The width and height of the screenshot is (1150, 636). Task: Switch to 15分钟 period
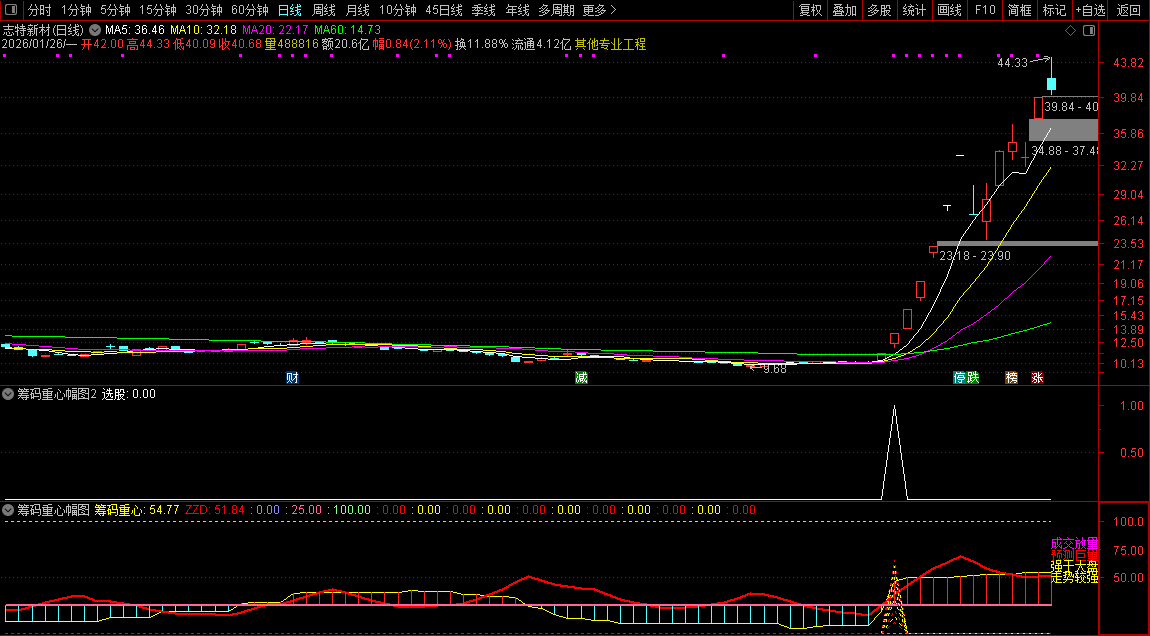pos(158,10)
